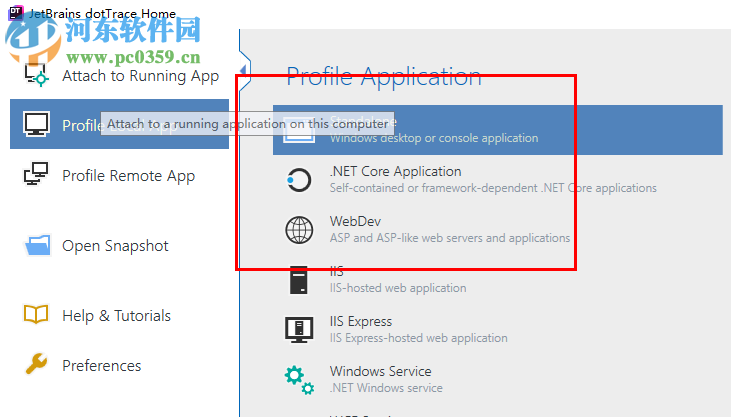Screen dimensions: 731x417
Task: Click the .NET Core Application circle icon
Action: (299, 180)
